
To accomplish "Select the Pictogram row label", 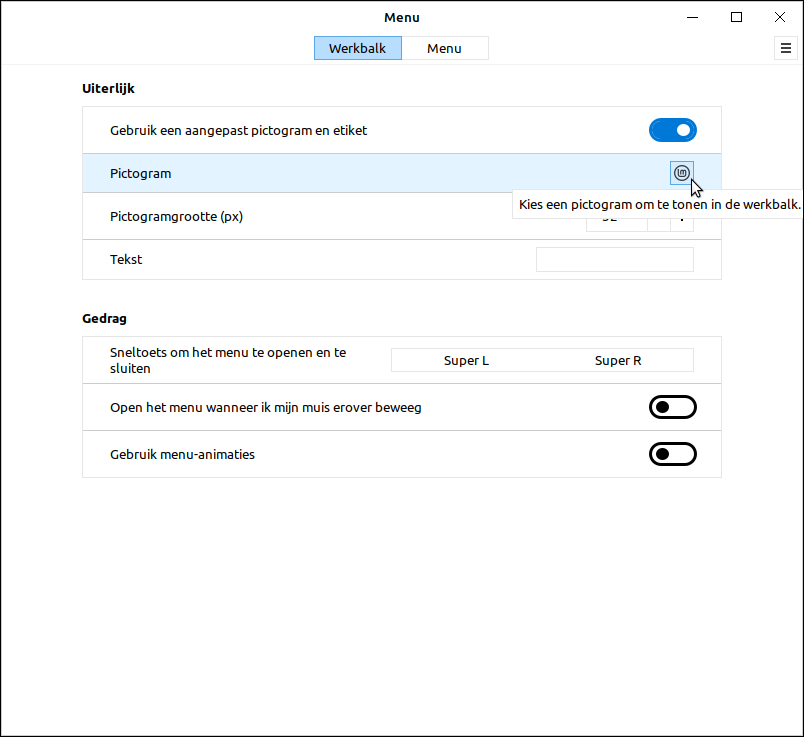I will [140, 173].
